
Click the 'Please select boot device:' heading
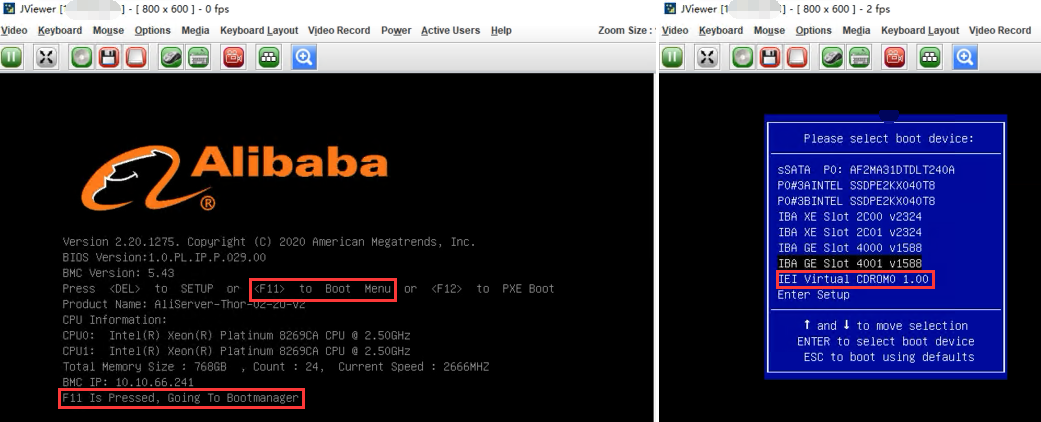[x=888, y=139]
